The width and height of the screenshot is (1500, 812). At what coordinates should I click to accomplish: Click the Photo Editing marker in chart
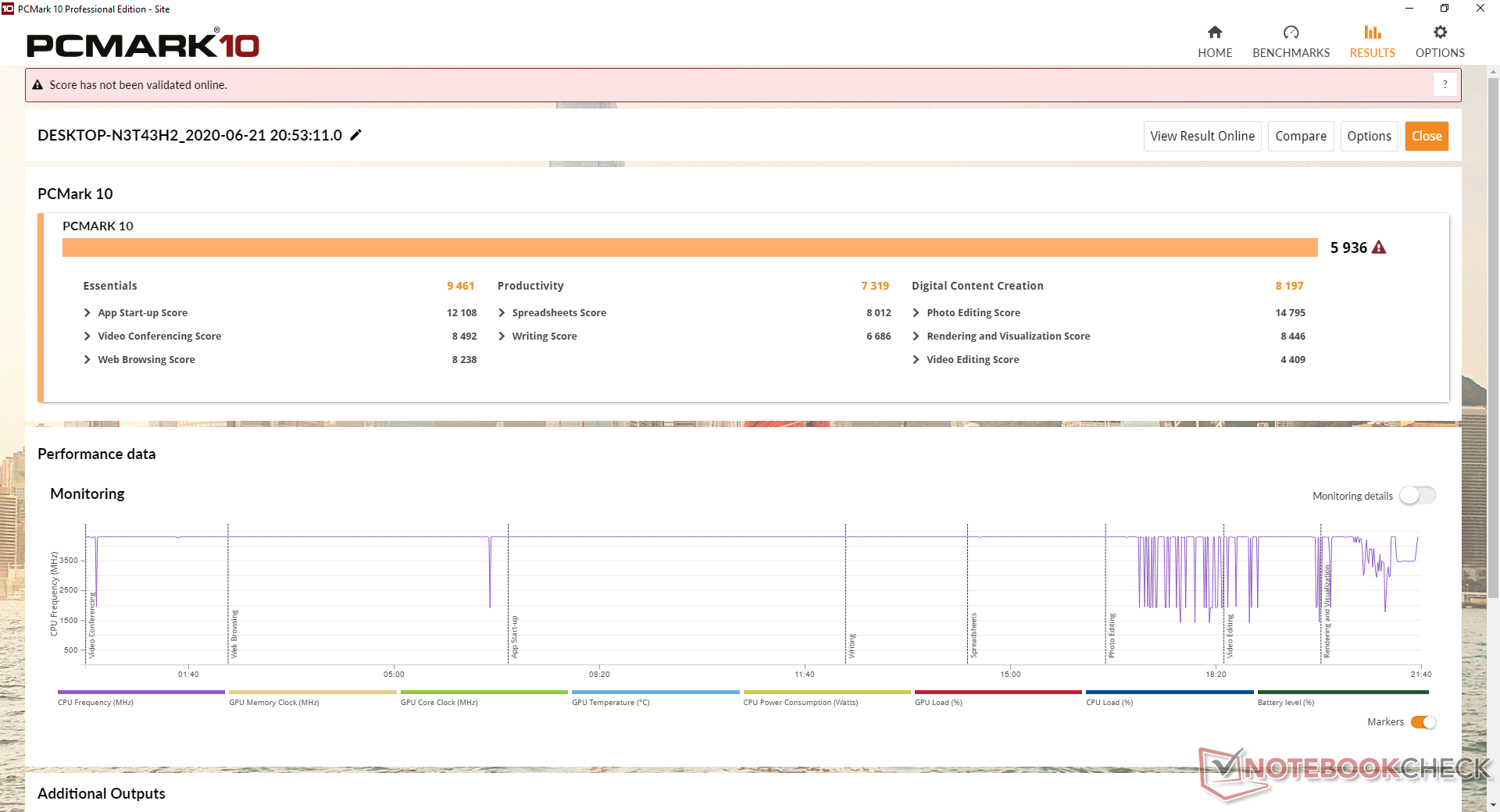point(1112,636)
